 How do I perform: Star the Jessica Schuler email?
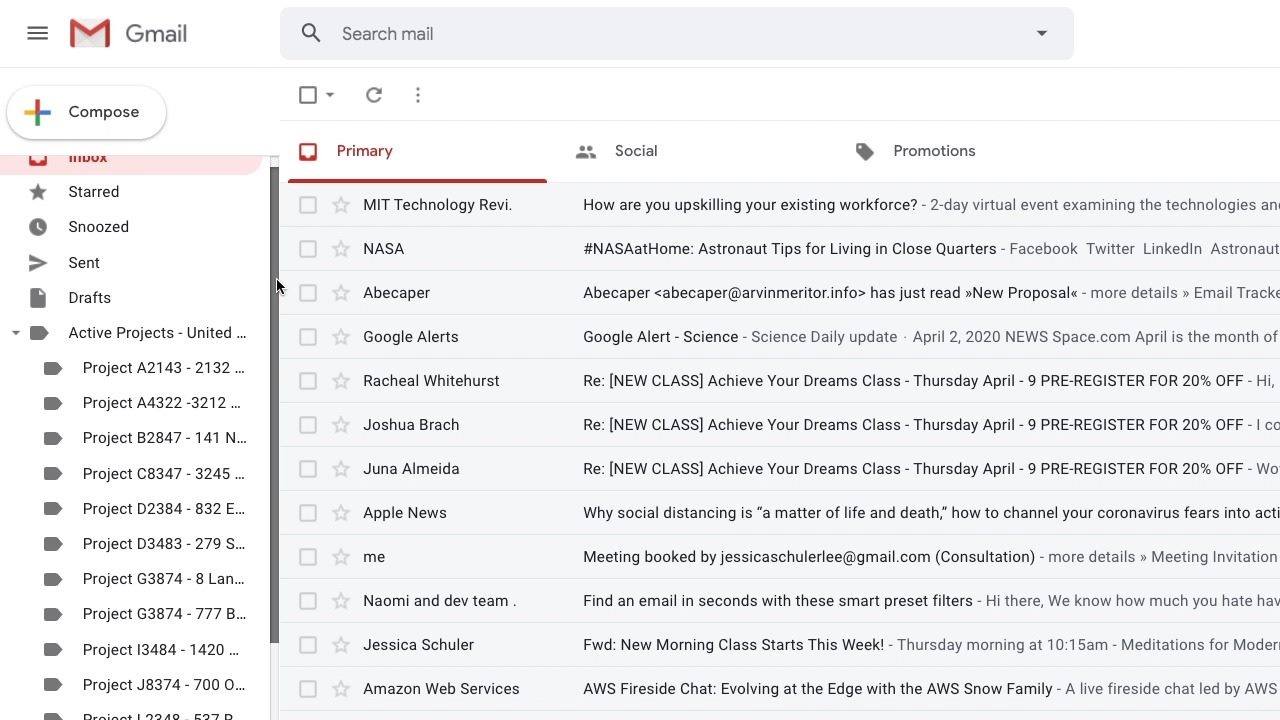tap(341, 645)
